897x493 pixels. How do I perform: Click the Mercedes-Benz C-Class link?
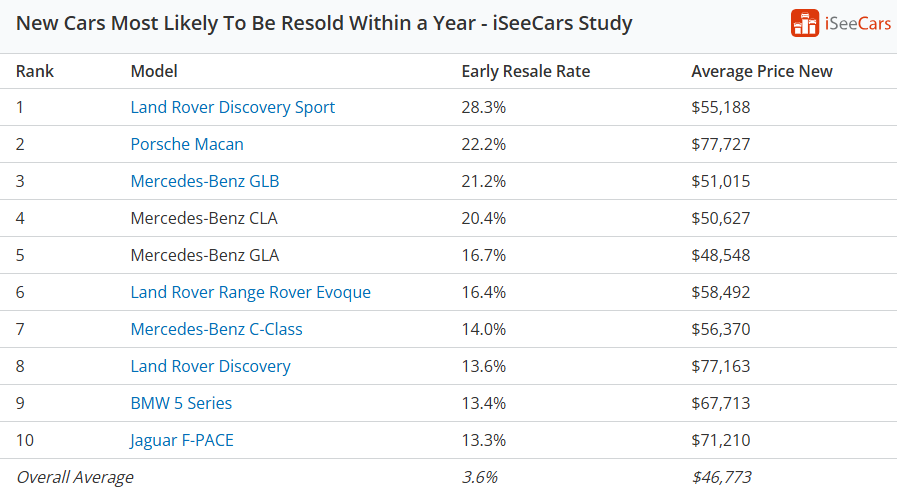pos(216,329)
